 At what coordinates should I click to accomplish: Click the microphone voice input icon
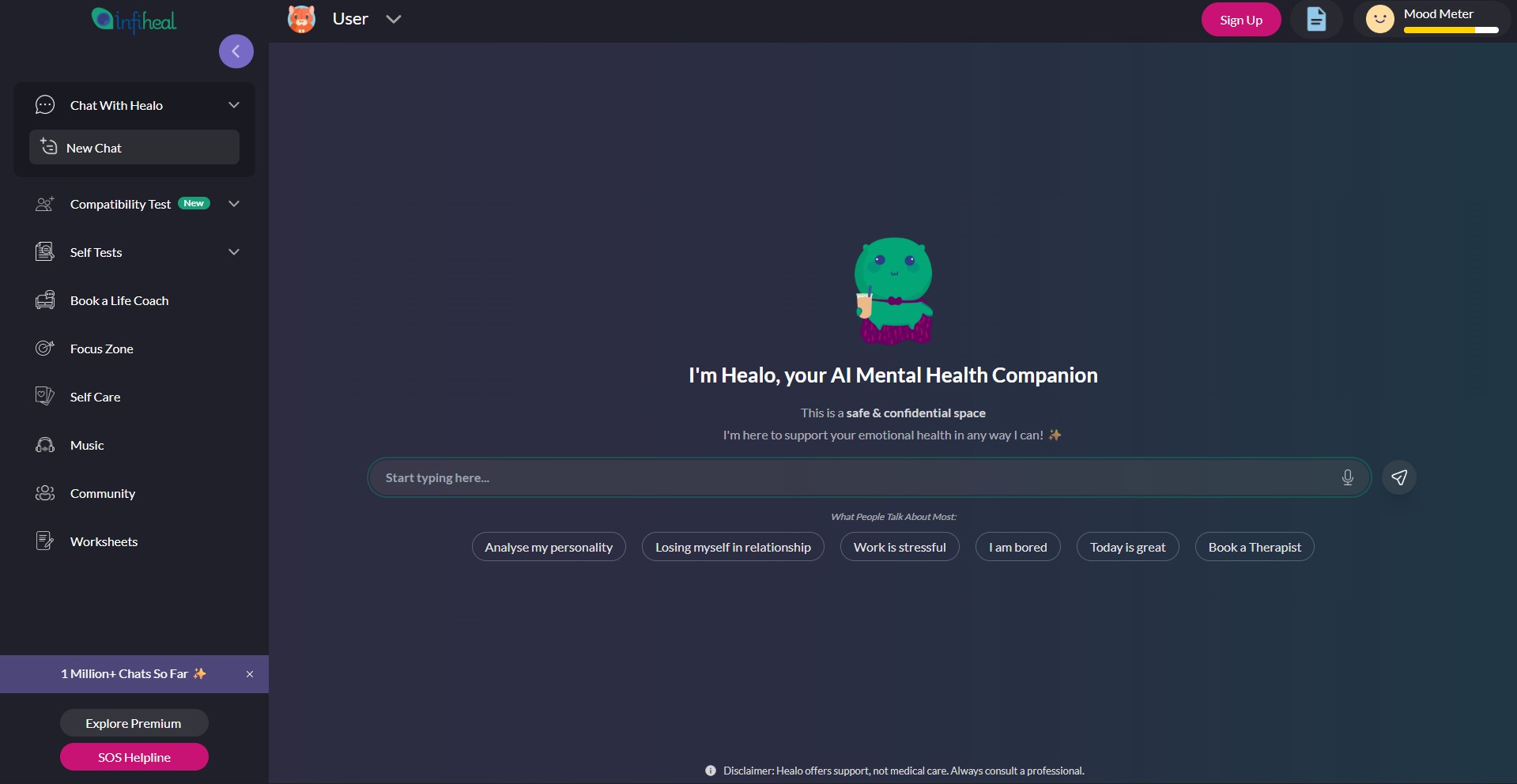pyautogui.click(x=1347, y=477)
